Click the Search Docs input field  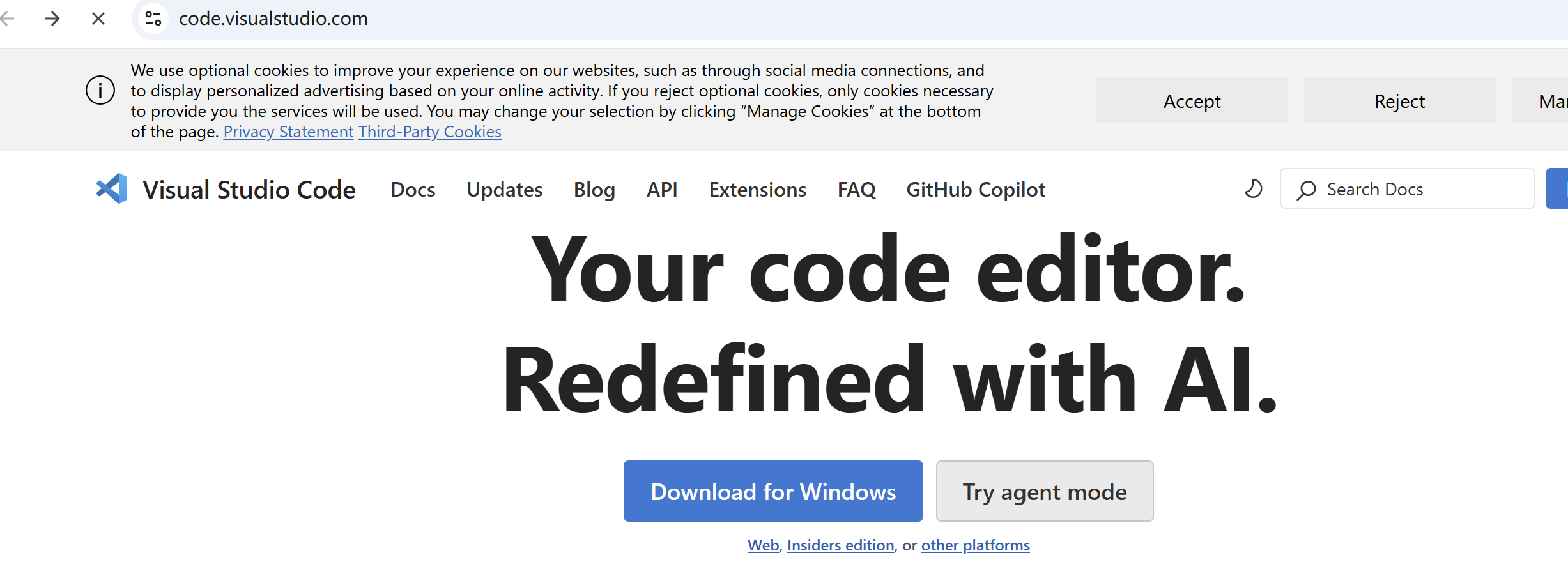tap(1407, 188)
